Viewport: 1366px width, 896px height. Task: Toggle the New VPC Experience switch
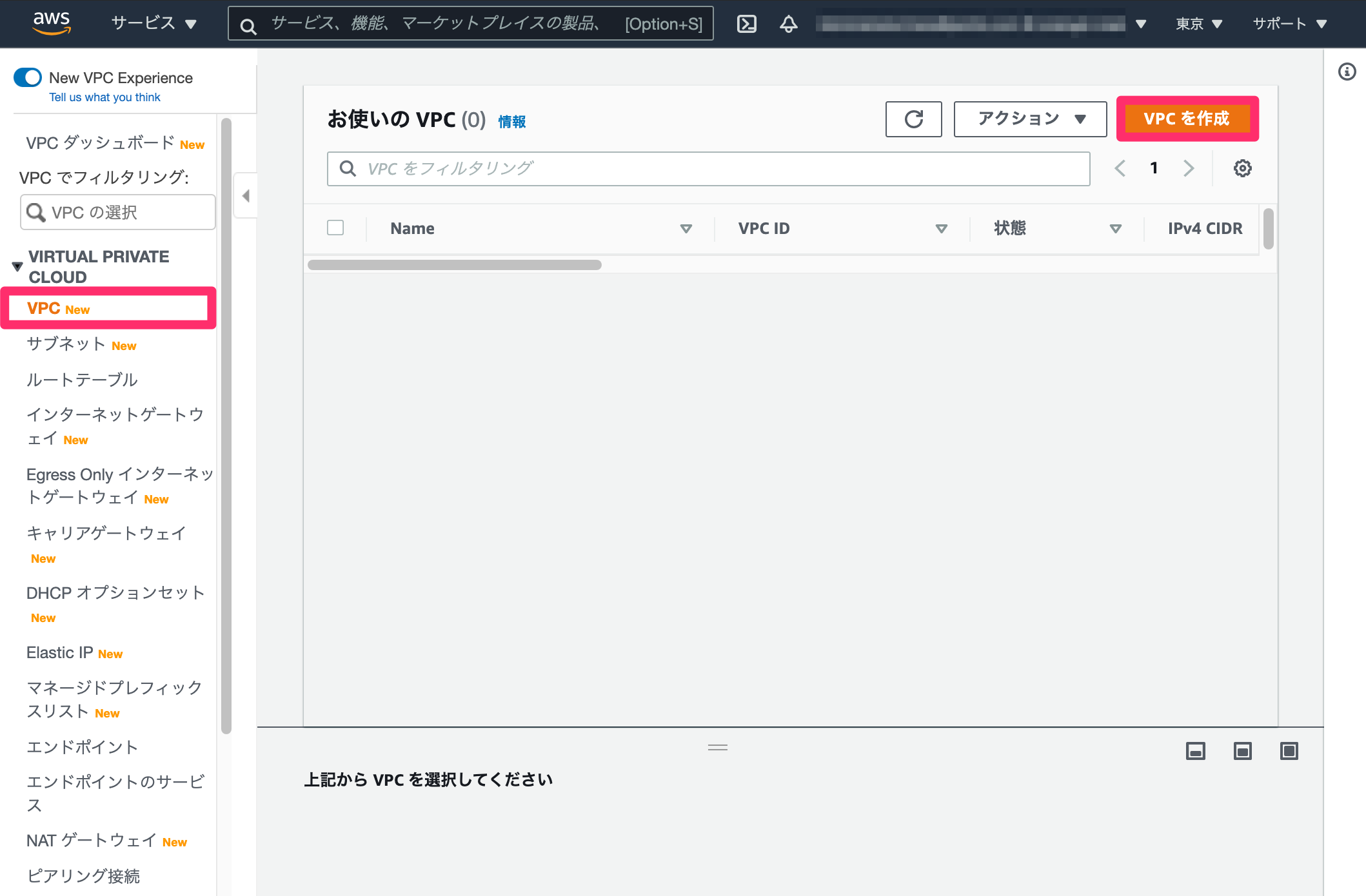tap(28, 77)
